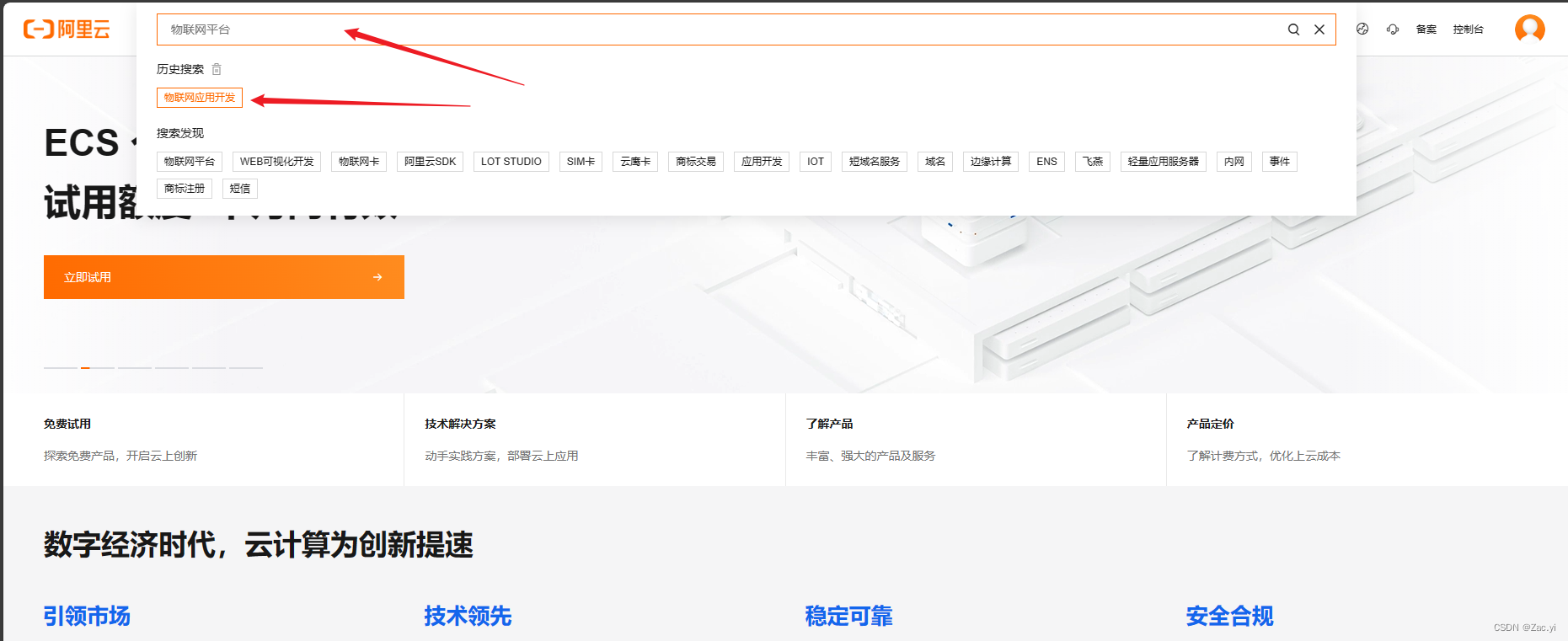Select suggestion tag IOT
The width and height of the screenshot is (1568, 641).
tap(816, 162)
